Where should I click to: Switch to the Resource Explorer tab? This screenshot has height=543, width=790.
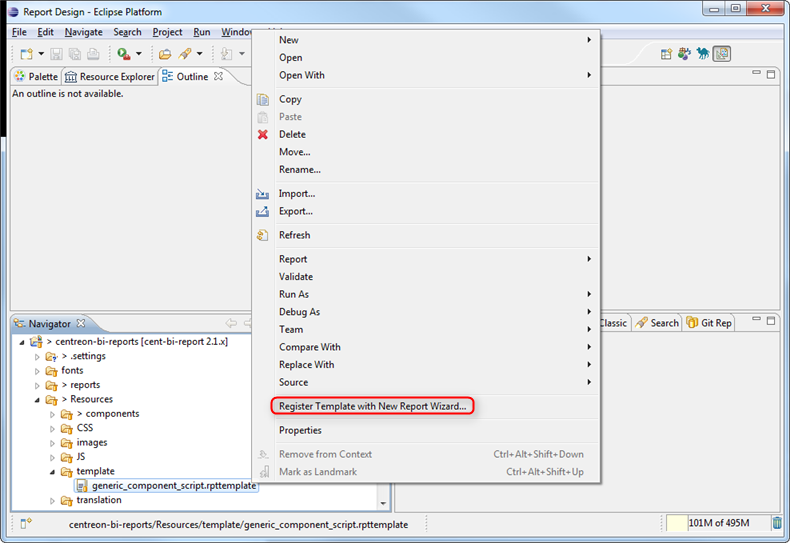tap(110, 77)
